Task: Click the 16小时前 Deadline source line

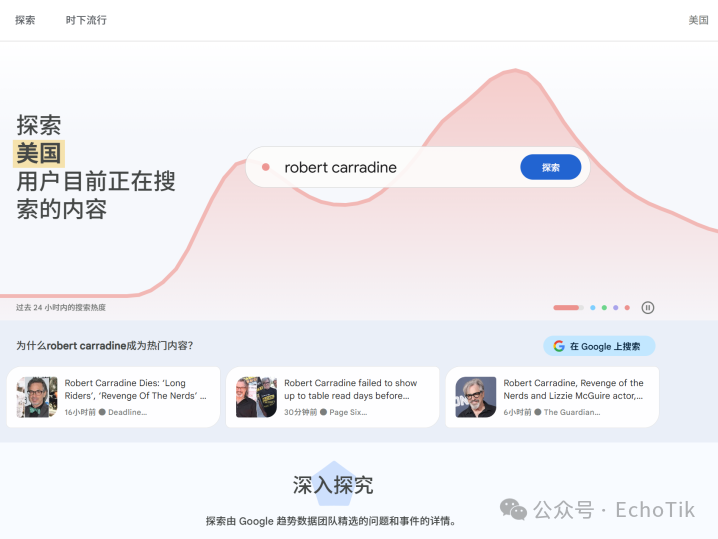Action: point(106,412)
